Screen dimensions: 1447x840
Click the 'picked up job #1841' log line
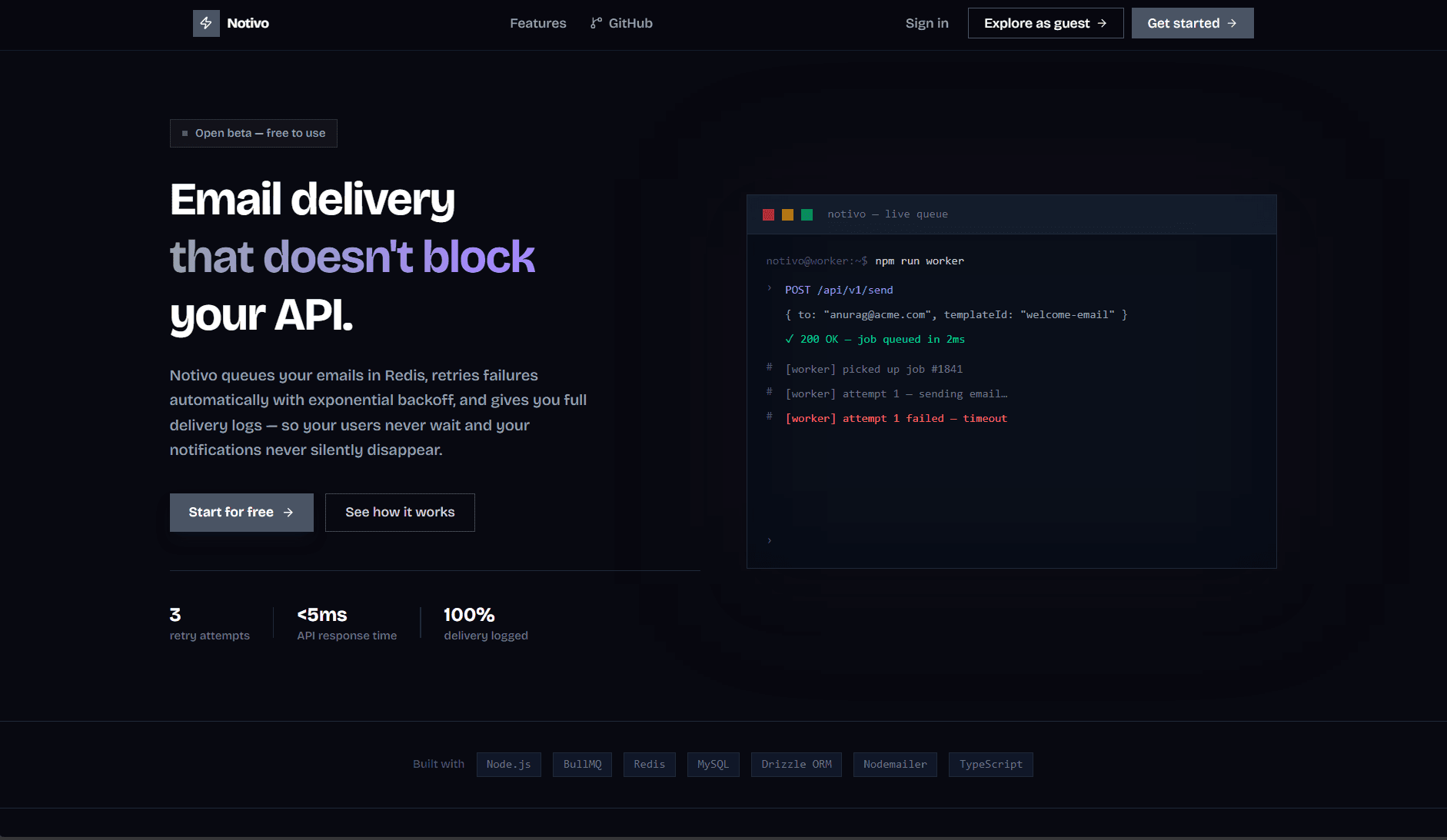pos(873,370)
